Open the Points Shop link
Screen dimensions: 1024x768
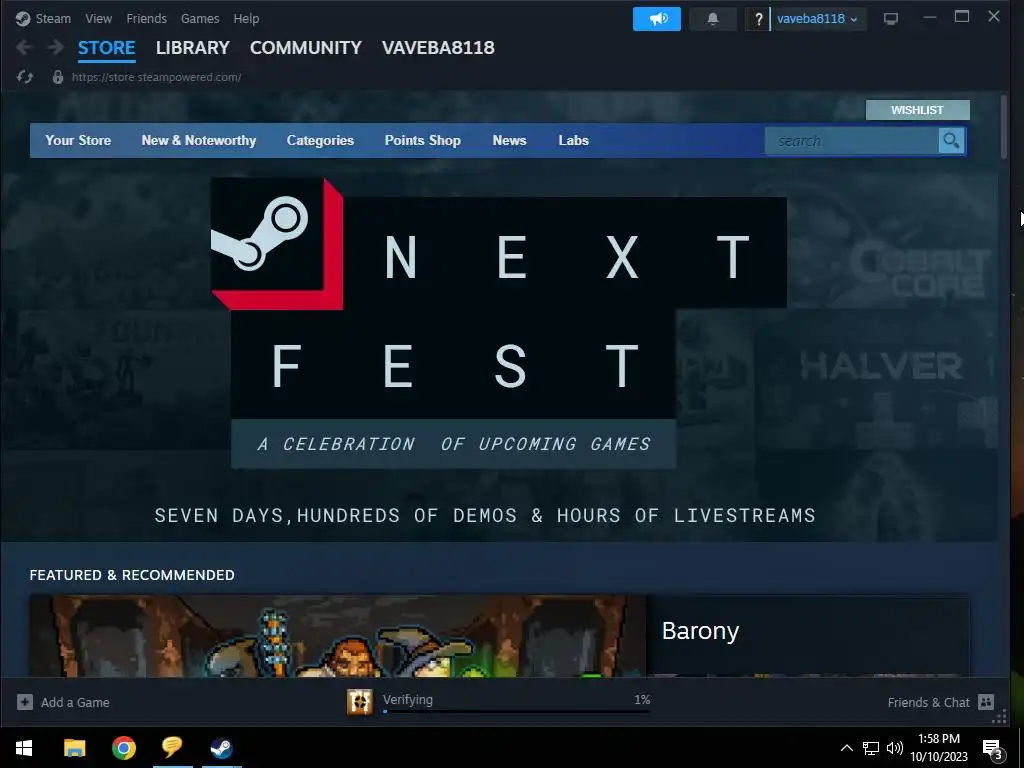[x=423, y=140]
